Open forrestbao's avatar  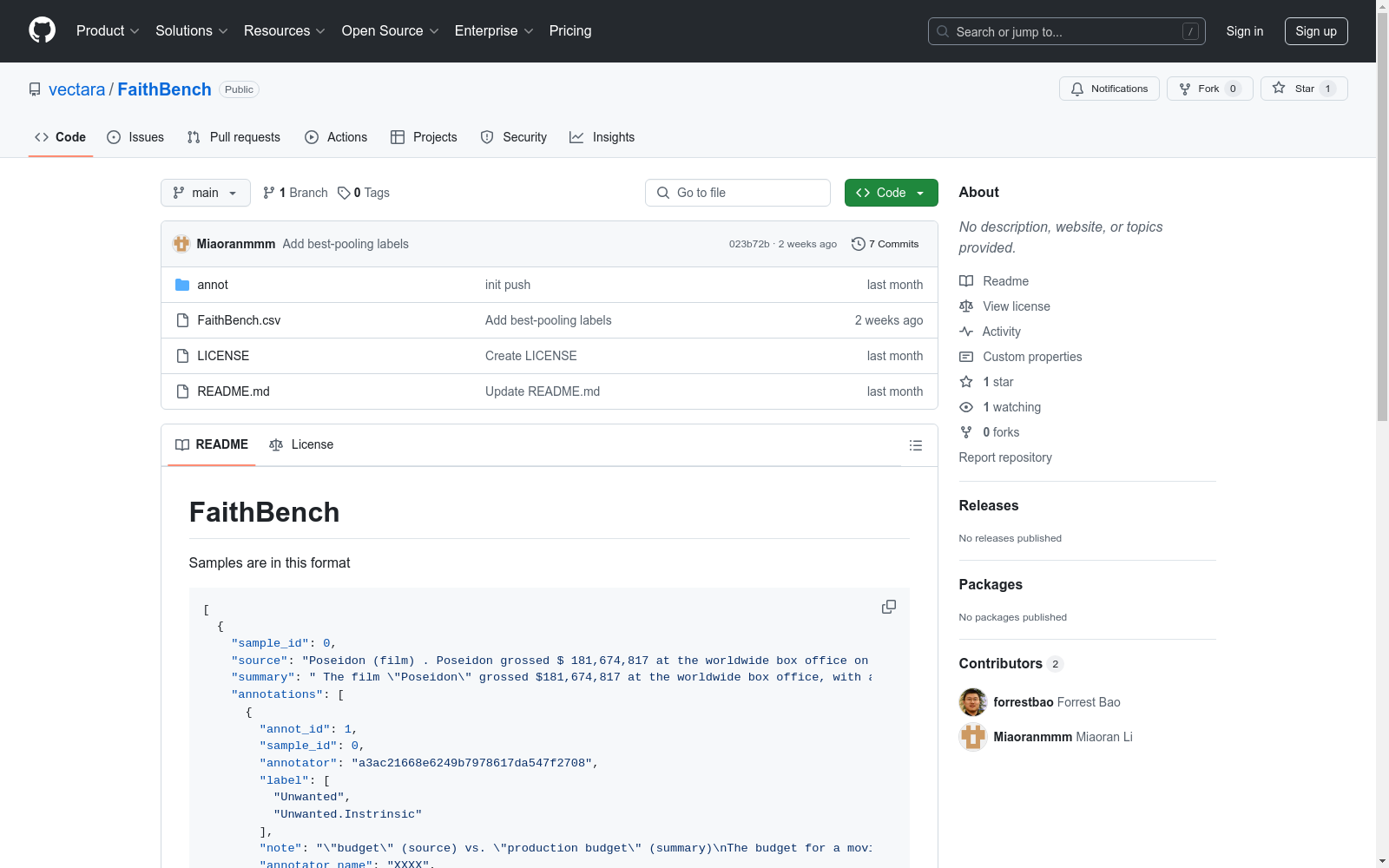(972, 702)
